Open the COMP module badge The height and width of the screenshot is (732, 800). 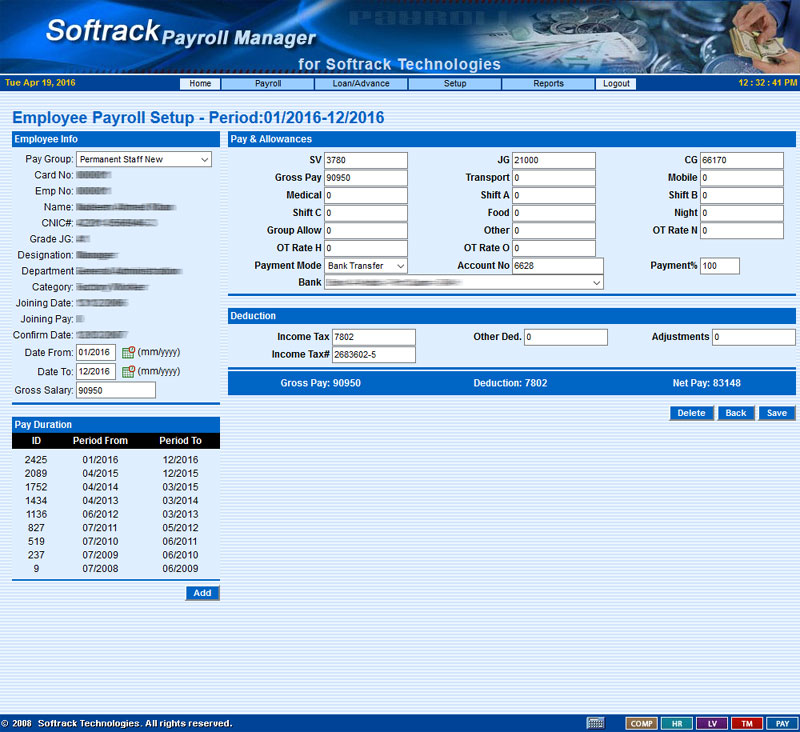641,723
